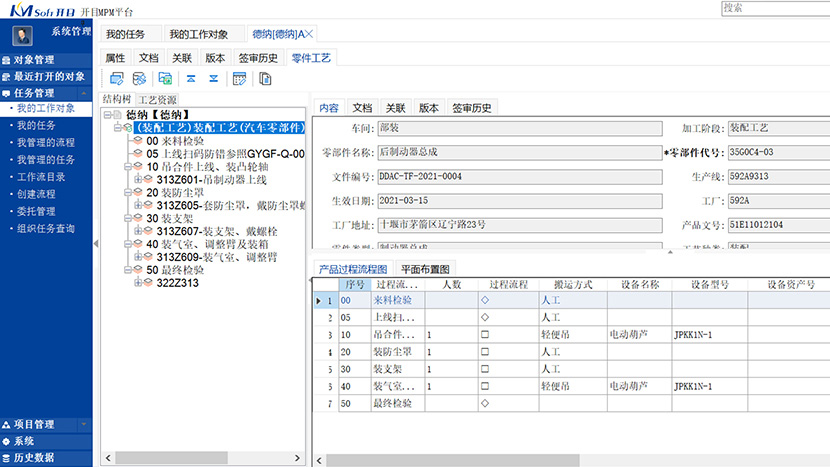Toggle 过程流程 square symbol in row 10
This screenshot has height=467, width=830.
tap(485, 335)
